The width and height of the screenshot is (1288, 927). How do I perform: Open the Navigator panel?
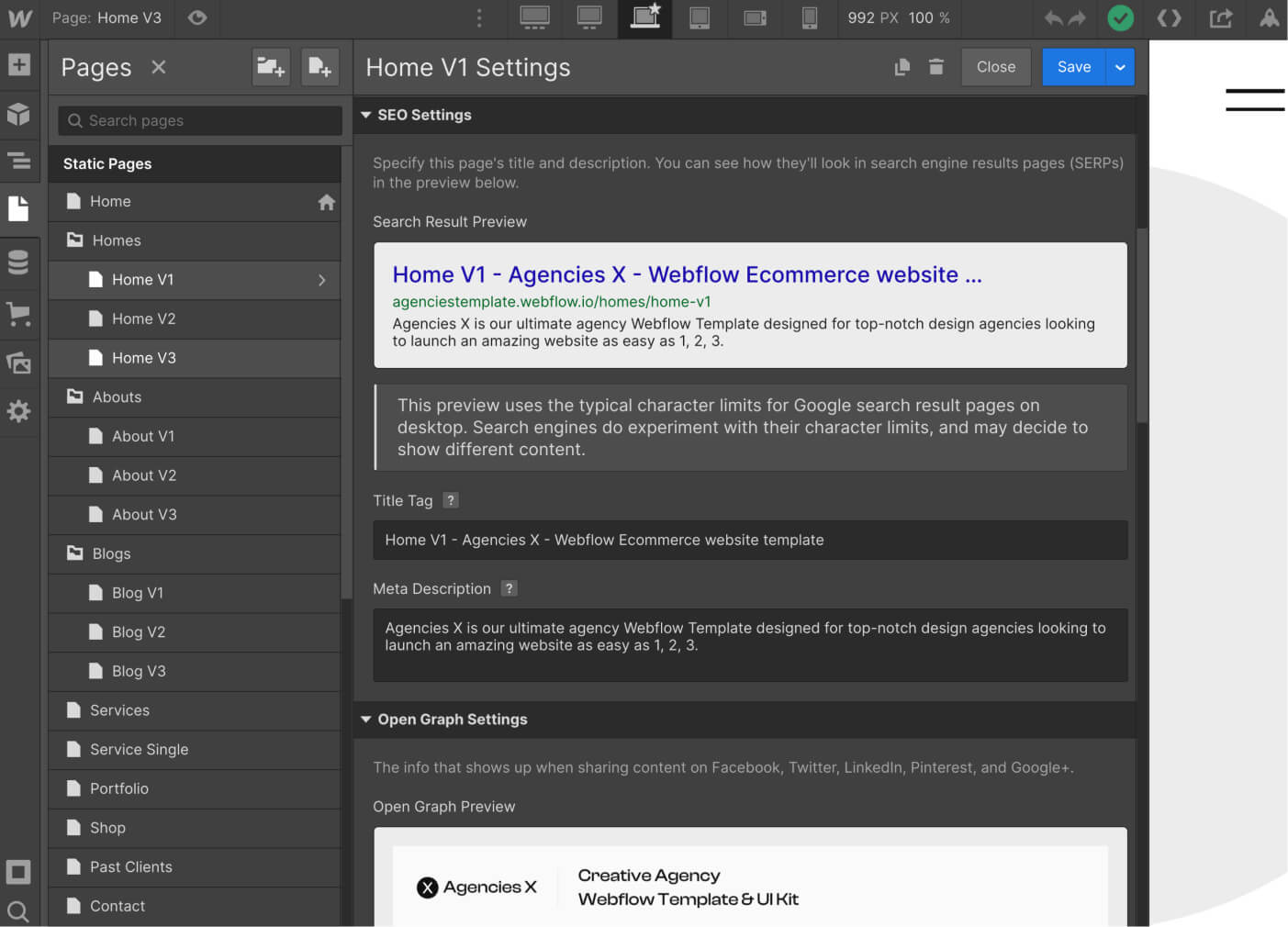[18, 162]
